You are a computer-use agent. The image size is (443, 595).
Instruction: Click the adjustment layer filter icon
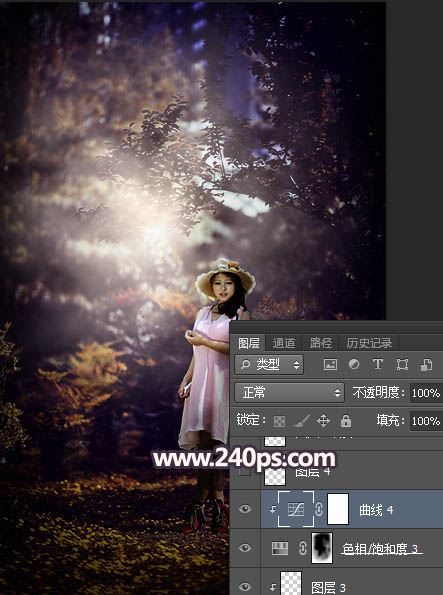(354, 365)
